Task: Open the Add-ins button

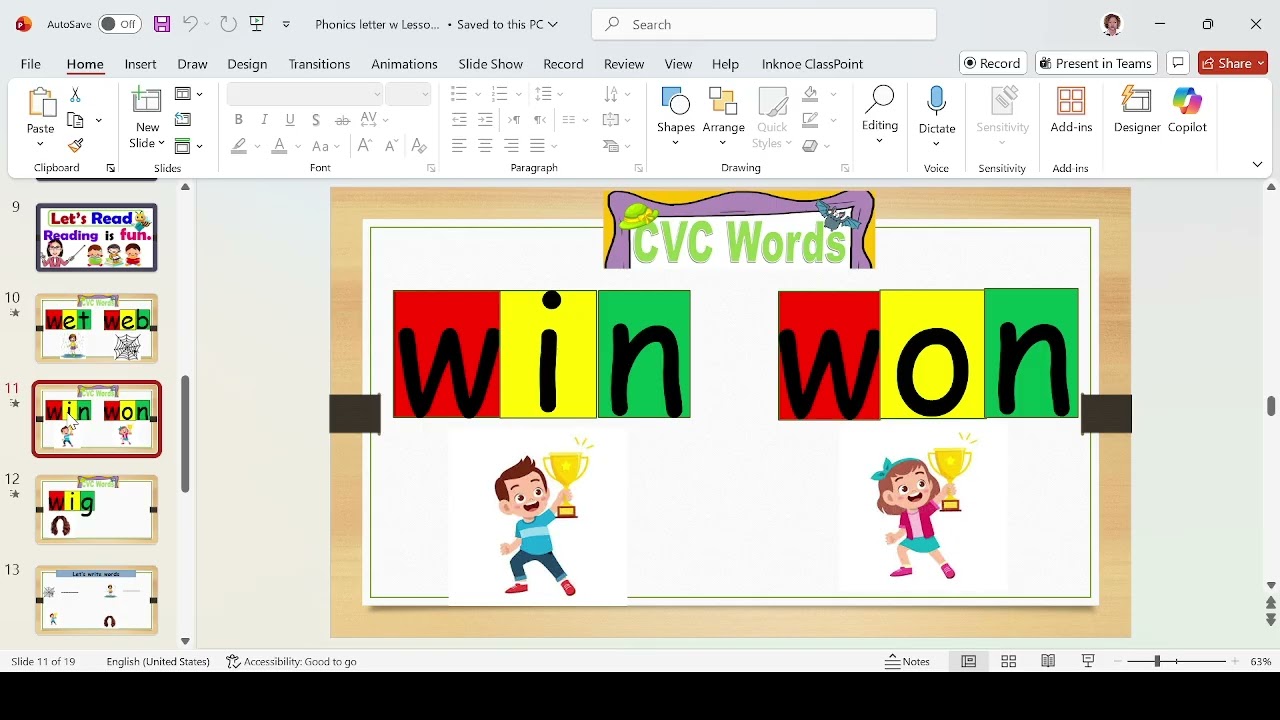Action: click(x=1071, y=111)
